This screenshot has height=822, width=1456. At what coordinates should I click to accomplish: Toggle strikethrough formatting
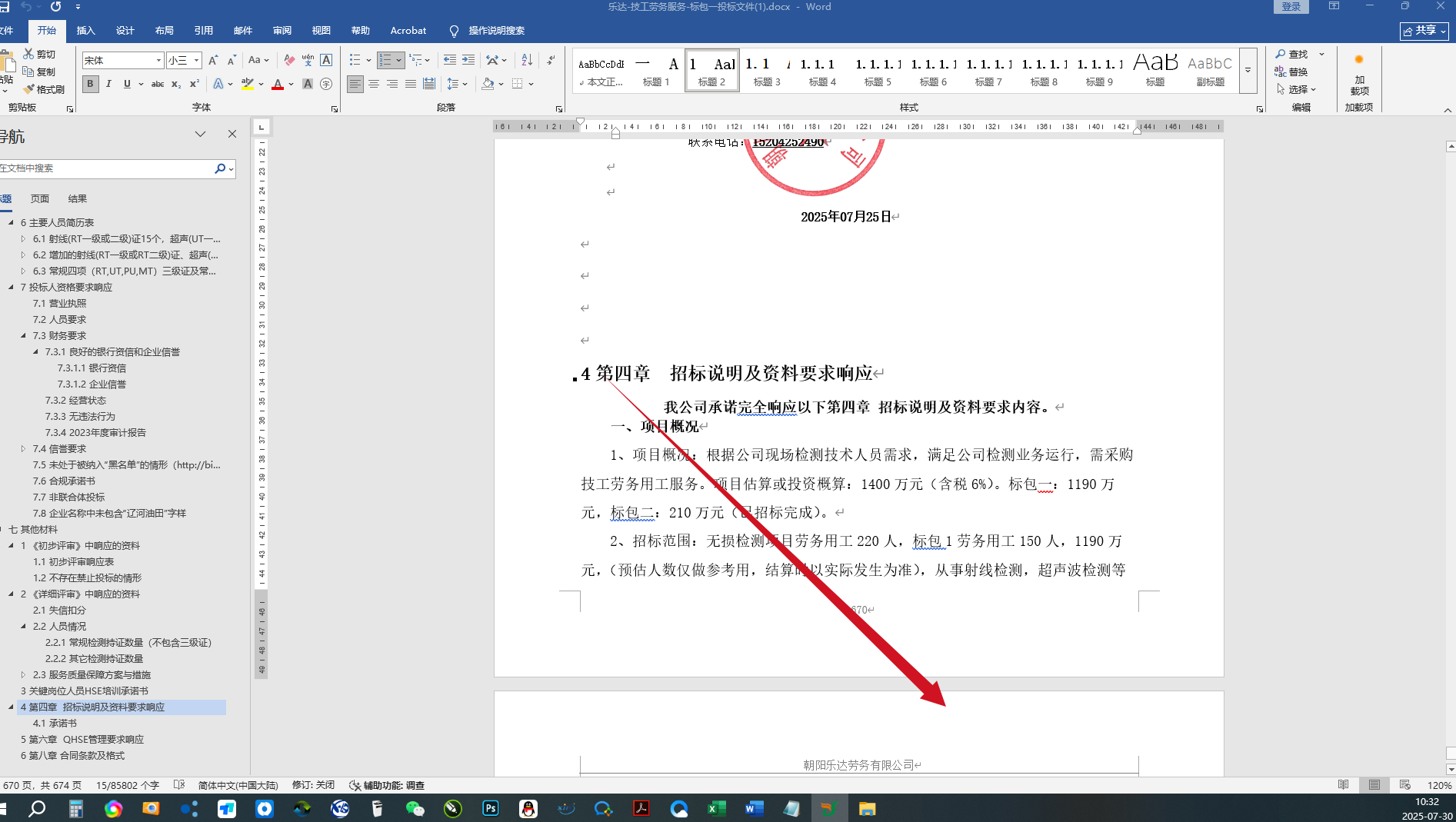click(158, 84)
